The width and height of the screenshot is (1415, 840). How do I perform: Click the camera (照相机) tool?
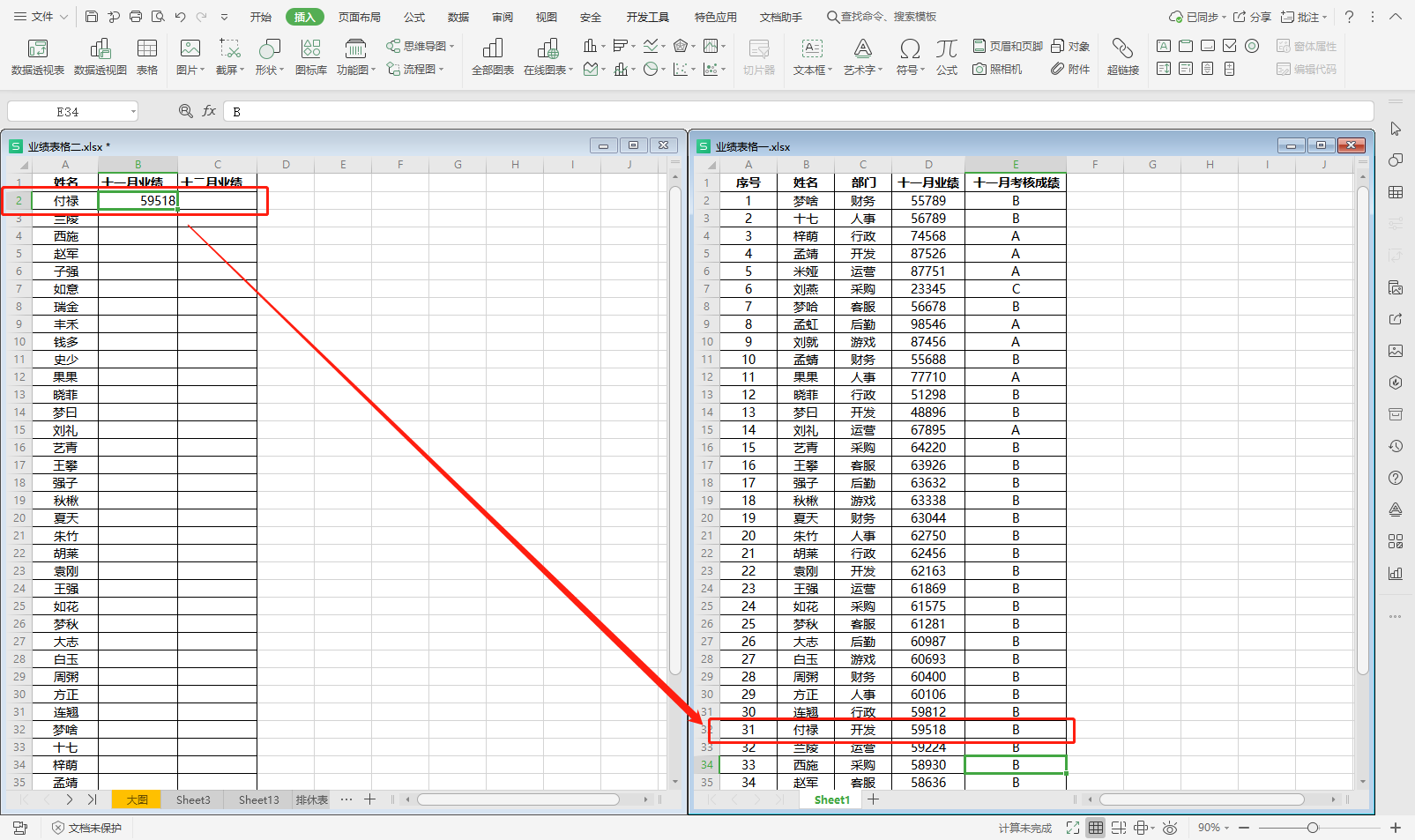point(997,69)
